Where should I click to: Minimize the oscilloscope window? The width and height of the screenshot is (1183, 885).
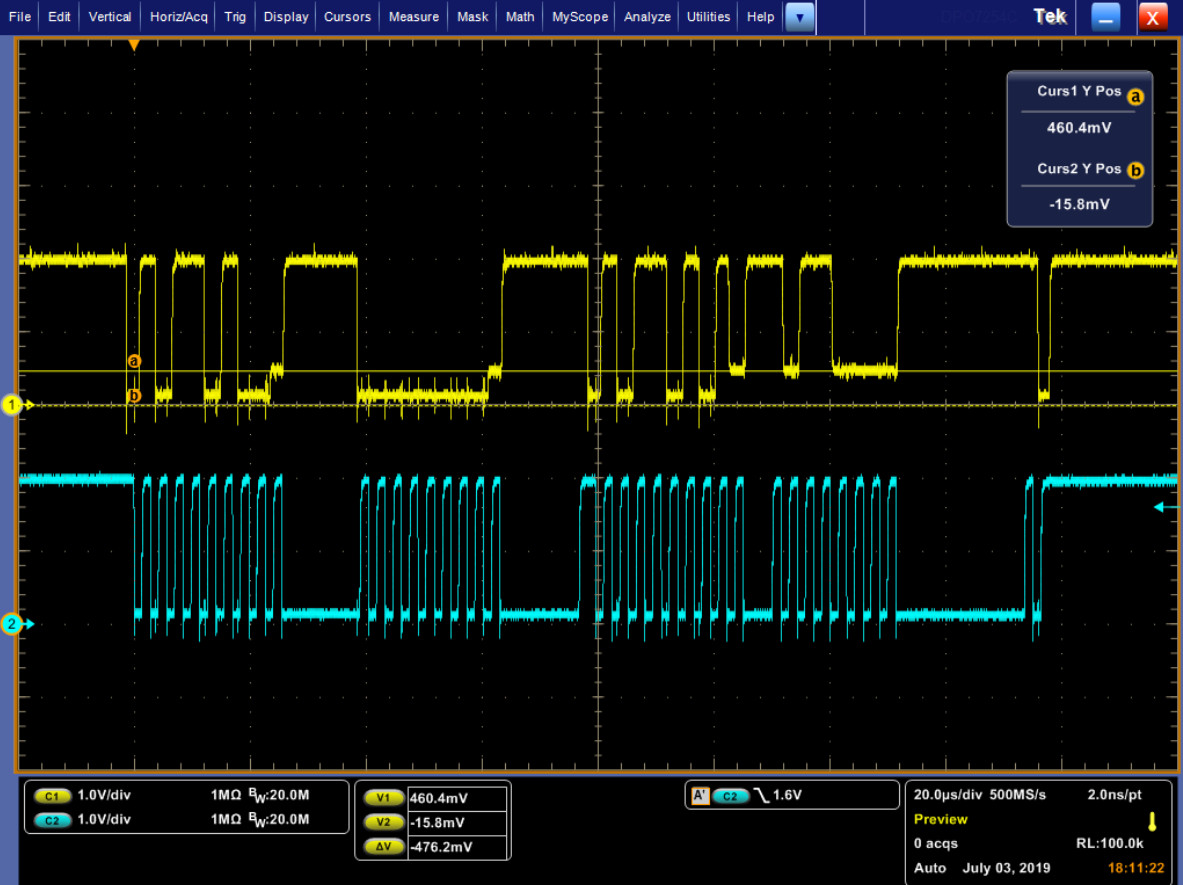coord(1106,17)
